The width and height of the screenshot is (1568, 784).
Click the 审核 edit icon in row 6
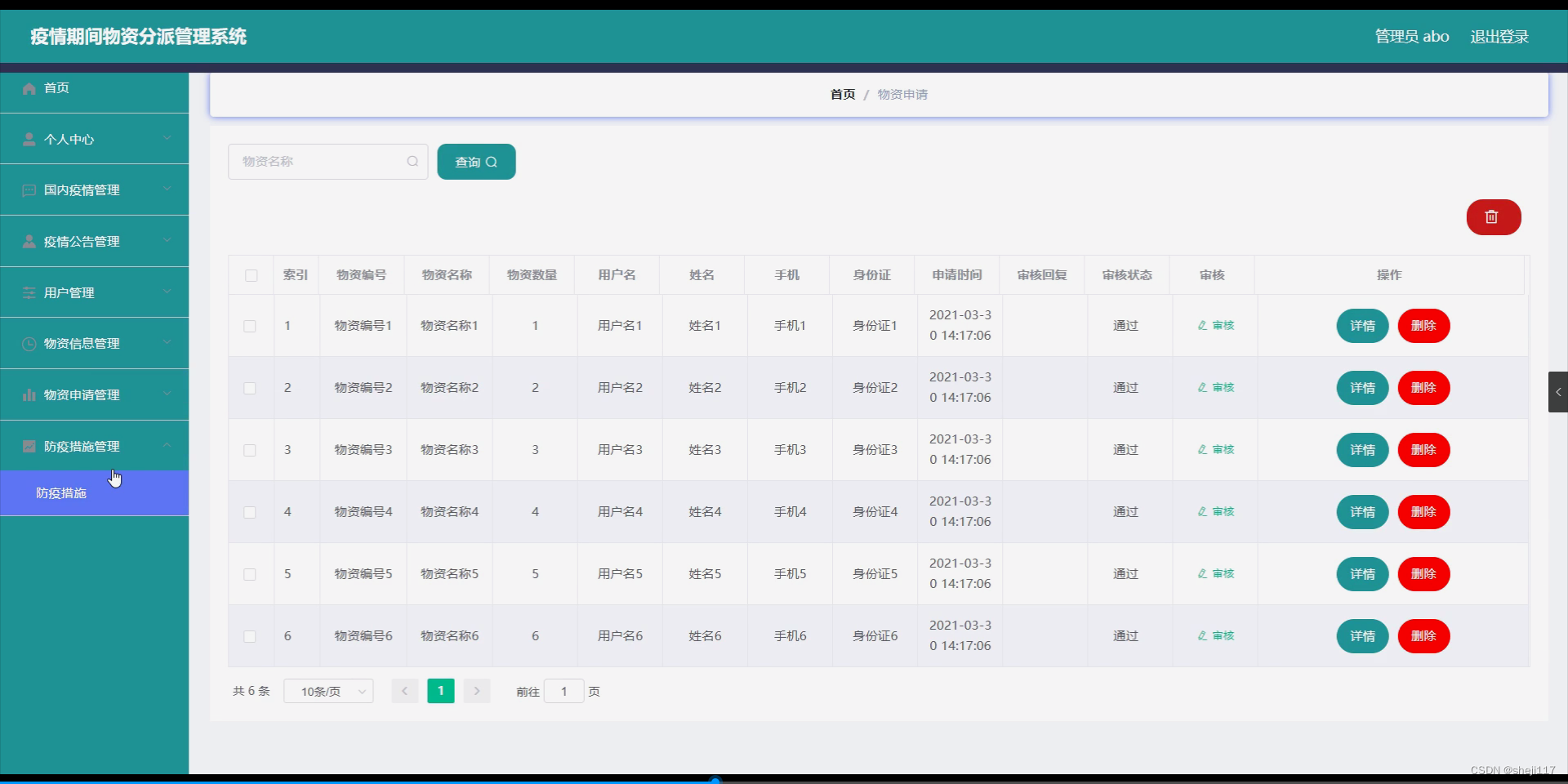pos(1202,635)
